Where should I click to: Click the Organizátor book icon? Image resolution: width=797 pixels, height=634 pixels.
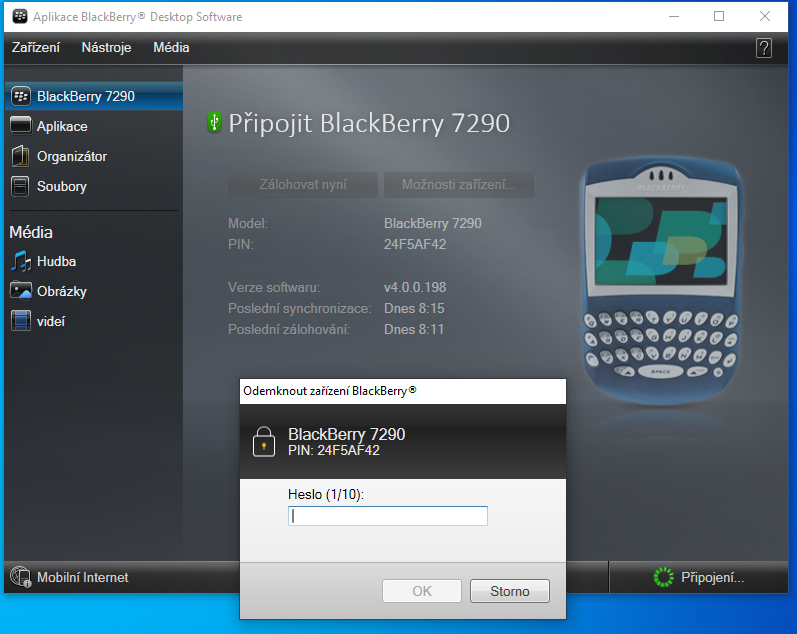tap(20, 156)
